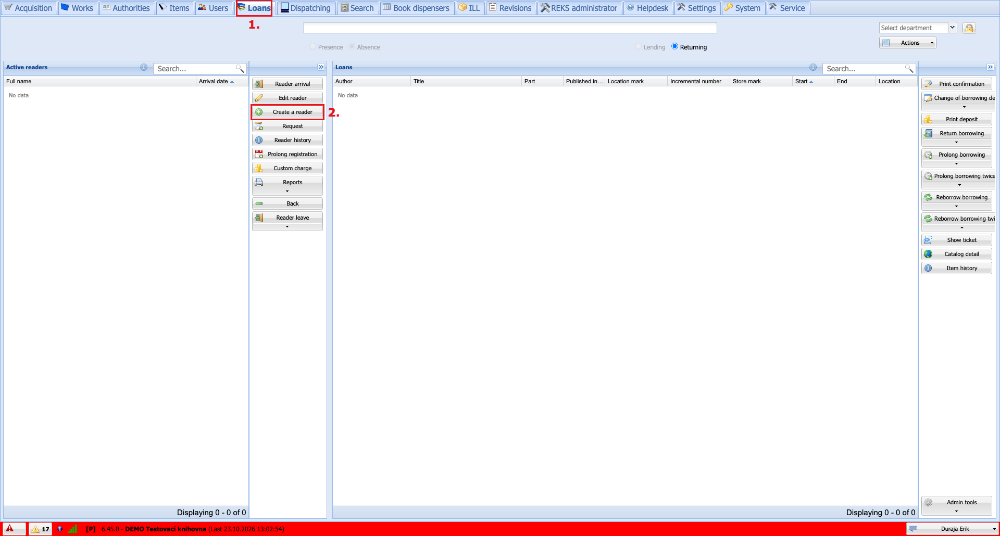Click the red alert icon in status bar

(x=10, y=529)
